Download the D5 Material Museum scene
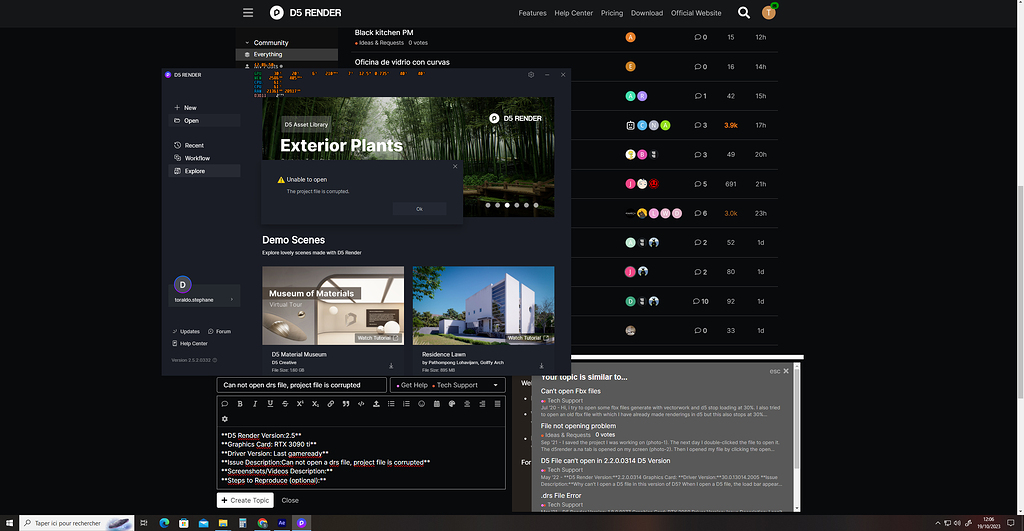Viewport: 1024px width, 531px height. [391, 366]
